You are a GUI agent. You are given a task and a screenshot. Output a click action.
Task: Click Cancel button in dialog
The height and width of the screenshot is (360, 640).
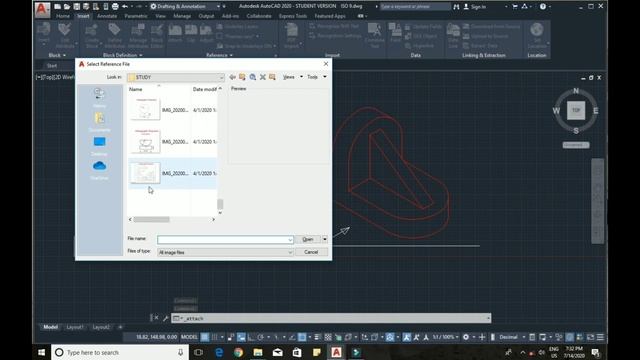coord(311,252)
